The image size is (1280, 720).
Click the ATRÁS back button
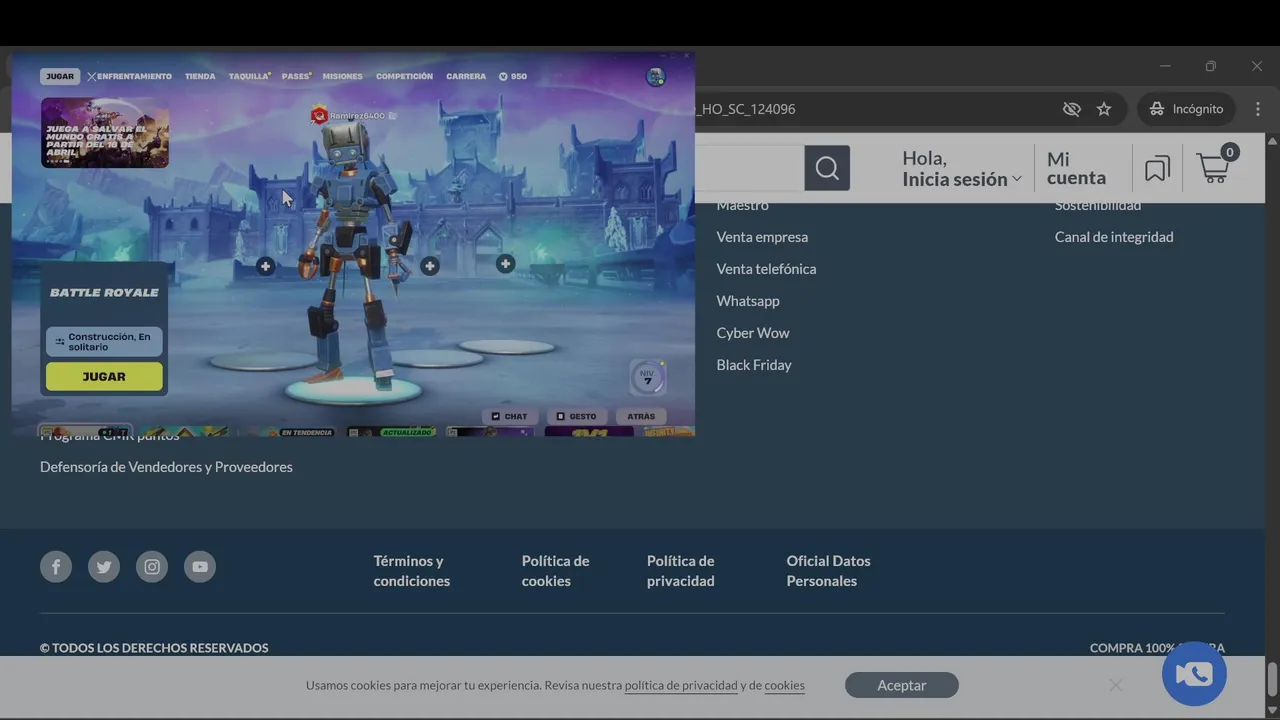coord(641,416)
